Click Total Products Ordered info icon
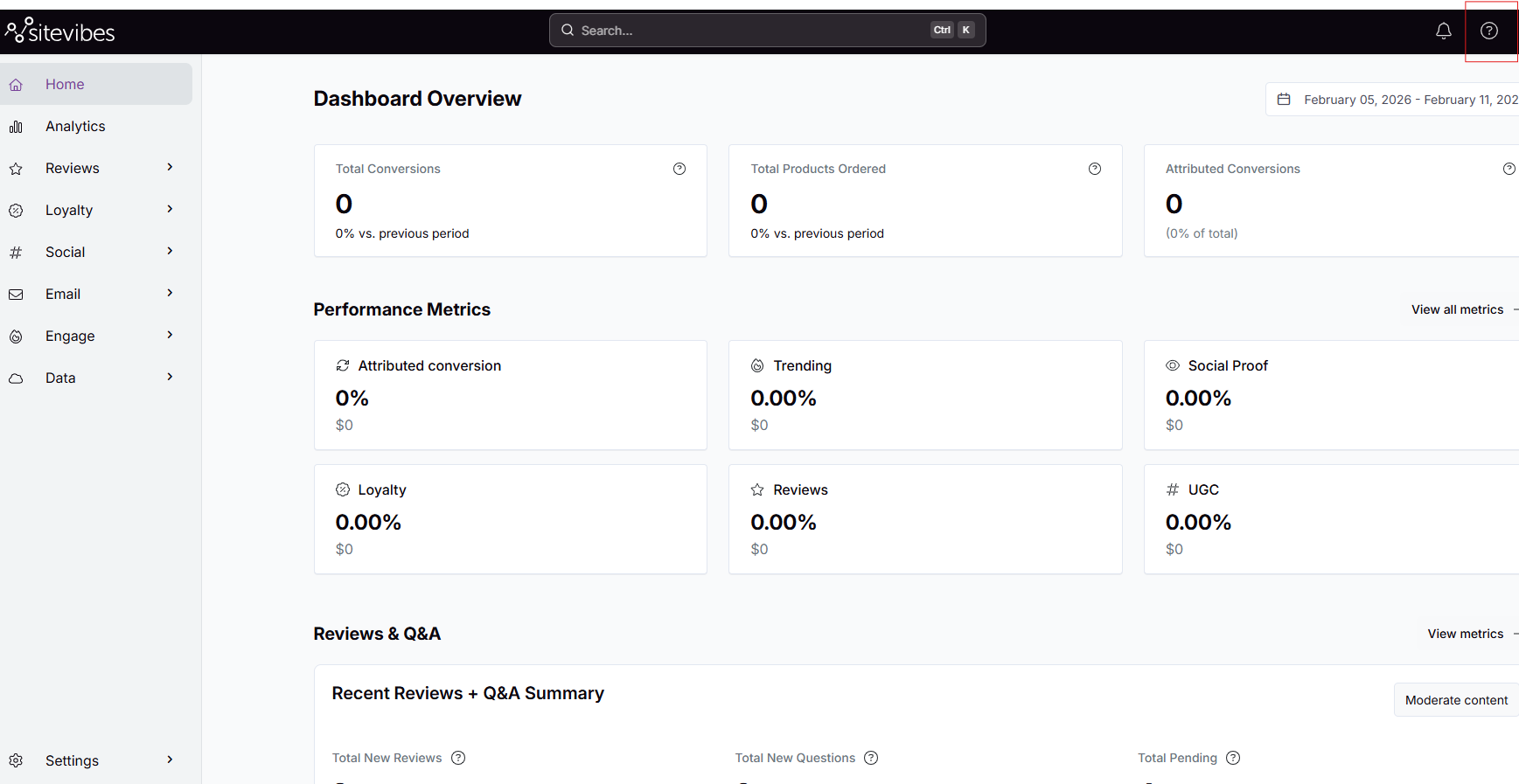The width and height of the screenshot is (1519, 784). tap(1094, 169)
